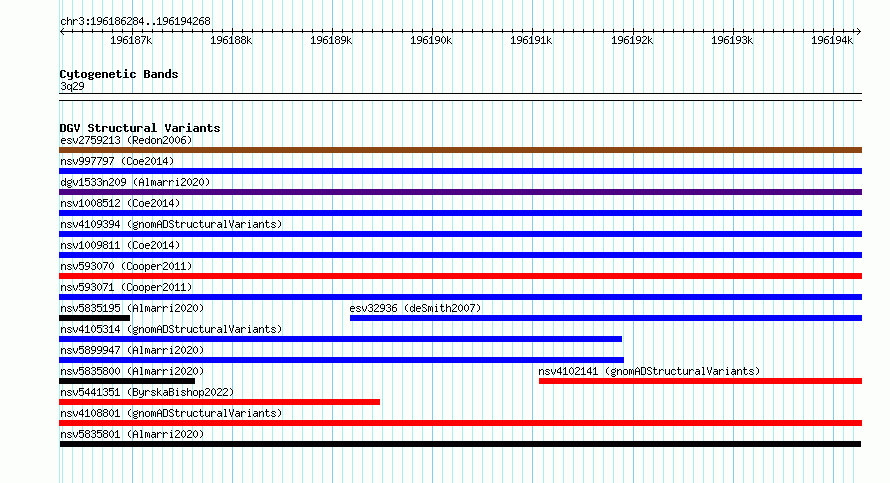Image resolution: width=890 pixels, height=483 pixels.
Task: Click ruler position 196194k
Action: tap(832, 40)
